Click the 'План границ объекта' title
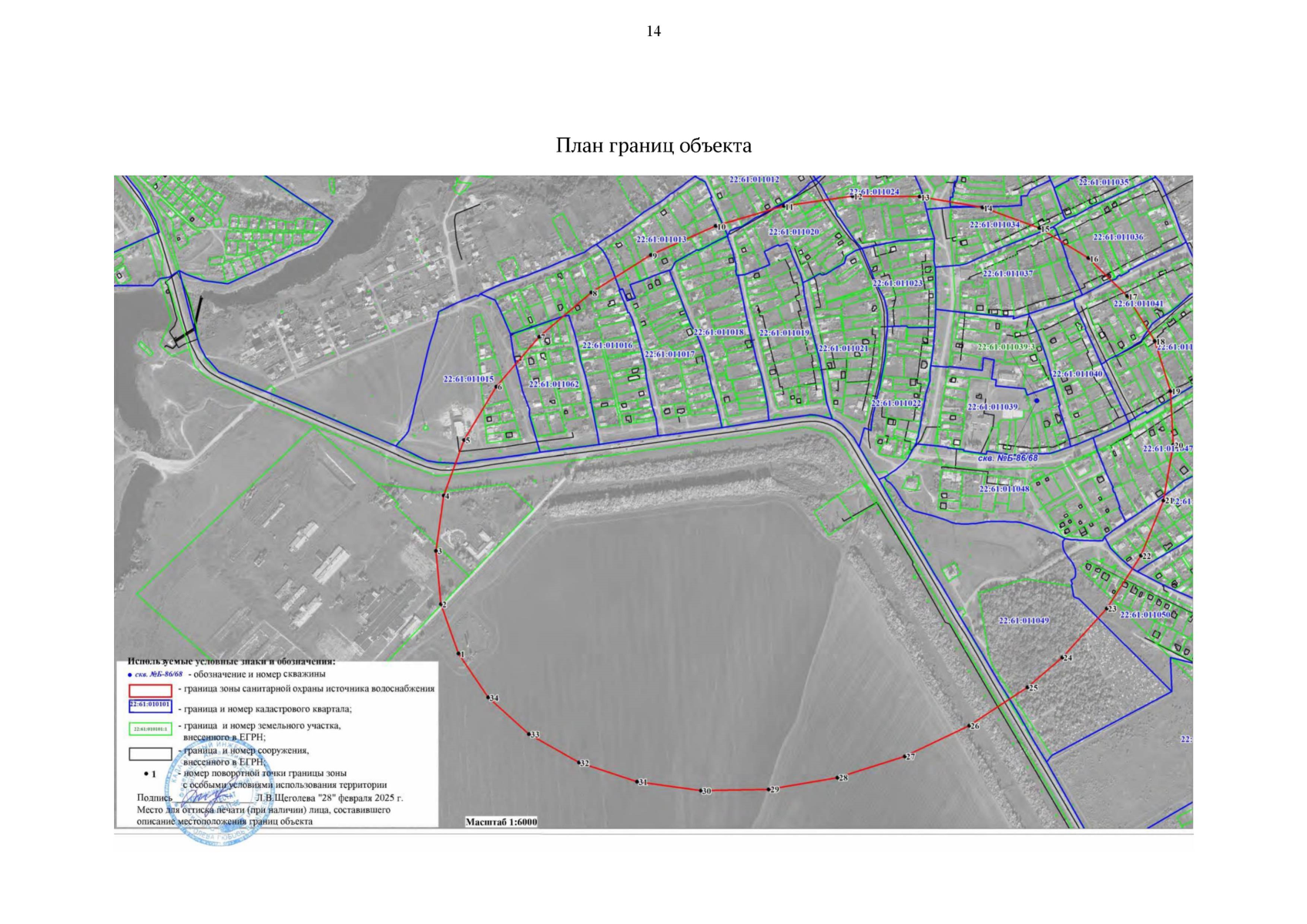The height and width of the screenshot is (924, 1307). [x=653, y=146]
